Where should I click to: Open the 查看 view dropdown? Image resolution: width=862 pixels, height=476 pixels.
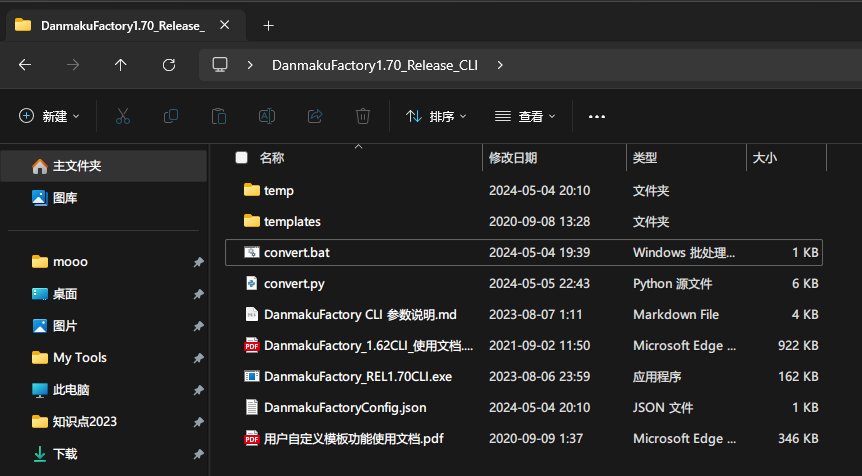coord(525,116)
